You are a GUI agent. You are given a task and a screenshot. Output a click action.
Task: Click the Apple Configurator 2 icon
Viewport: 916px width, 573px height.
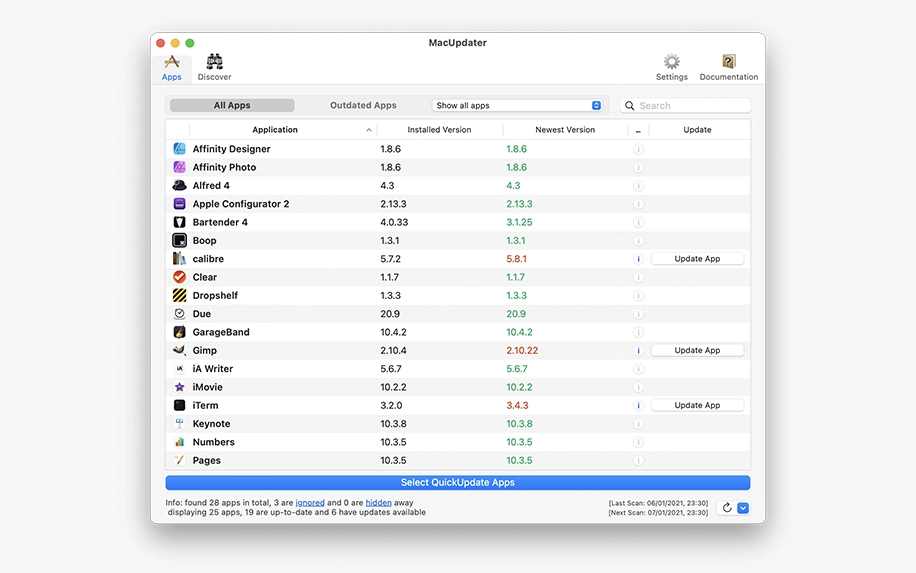click(x=179, y=204)
